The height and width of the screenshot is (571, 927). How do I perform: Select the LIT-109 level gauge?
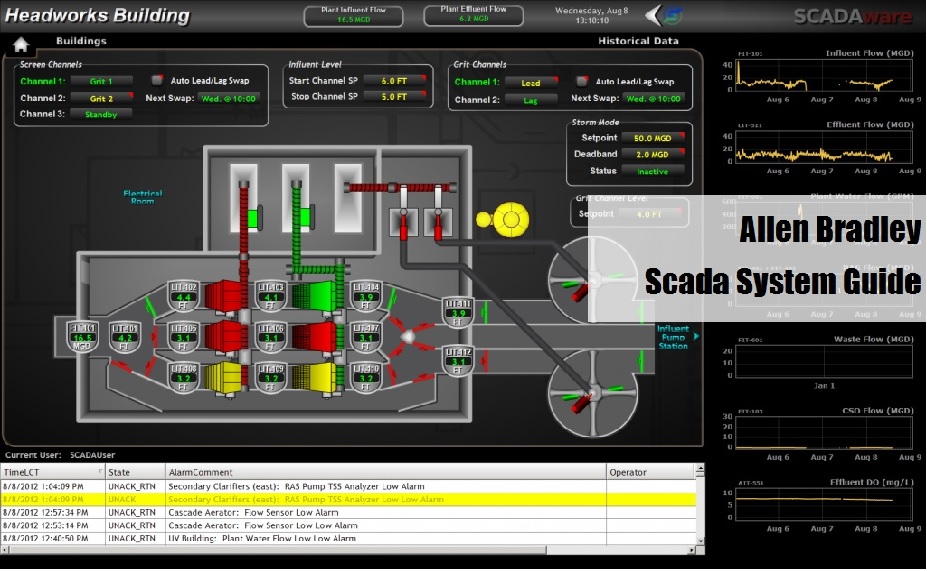pos(271,377)
